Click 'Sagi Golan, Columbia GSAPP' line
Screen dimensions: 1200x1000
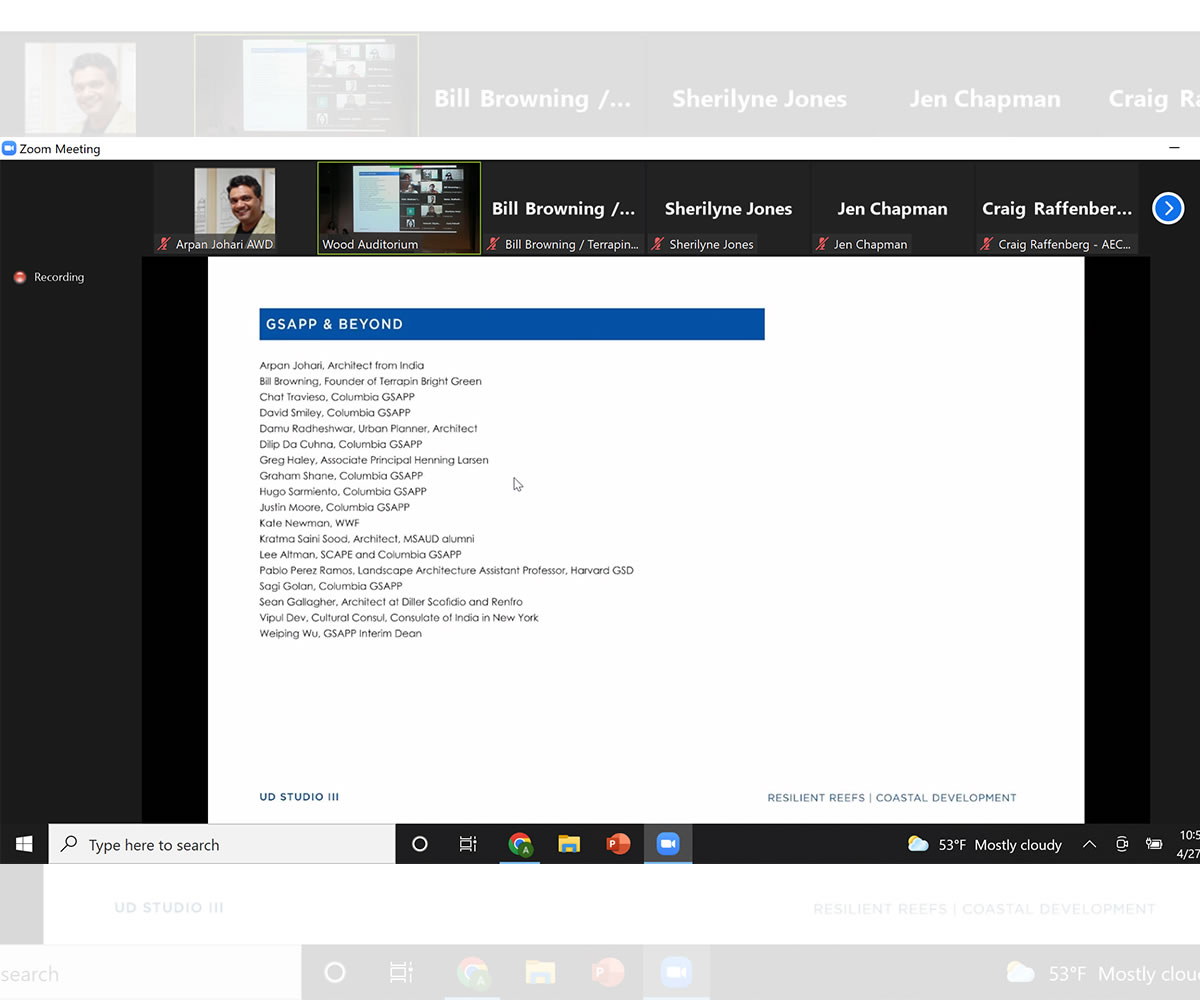click(x=331, y=586)
